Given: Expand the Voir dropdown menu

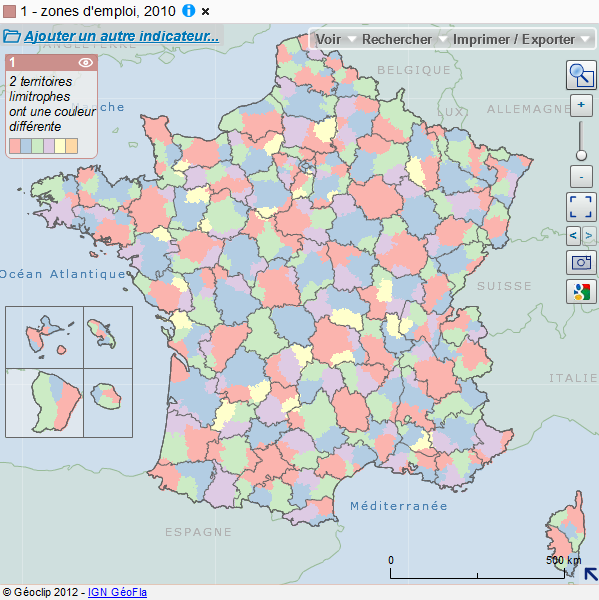Looking at the screenshot, I should tap(335, 39).
